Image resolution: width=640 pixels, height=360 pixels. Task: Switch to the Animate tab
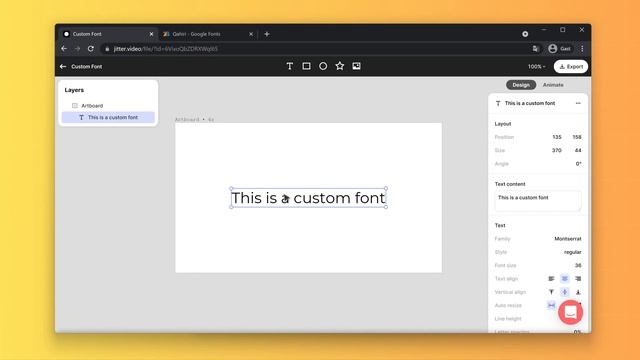pyautogui.click(x=553, y=85)
